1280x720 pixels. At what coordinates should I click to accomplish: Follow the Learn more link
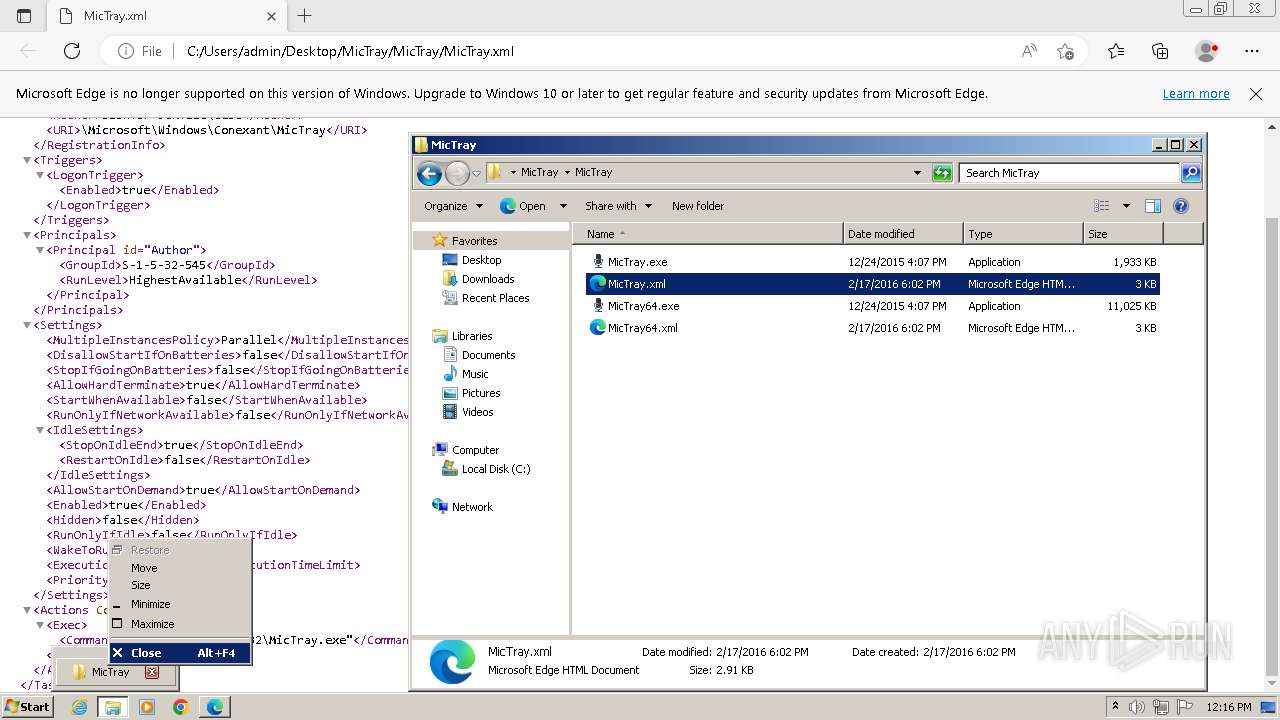point(1196,94)
